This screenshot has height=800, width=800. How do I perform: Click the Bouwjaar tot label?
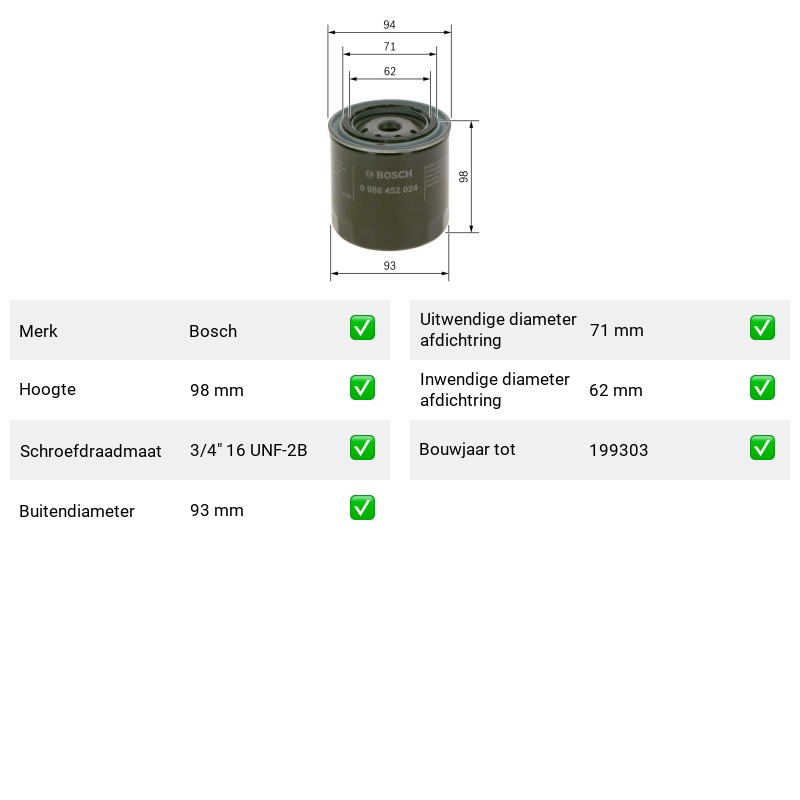pyautogui.click(x=467, y=449)
